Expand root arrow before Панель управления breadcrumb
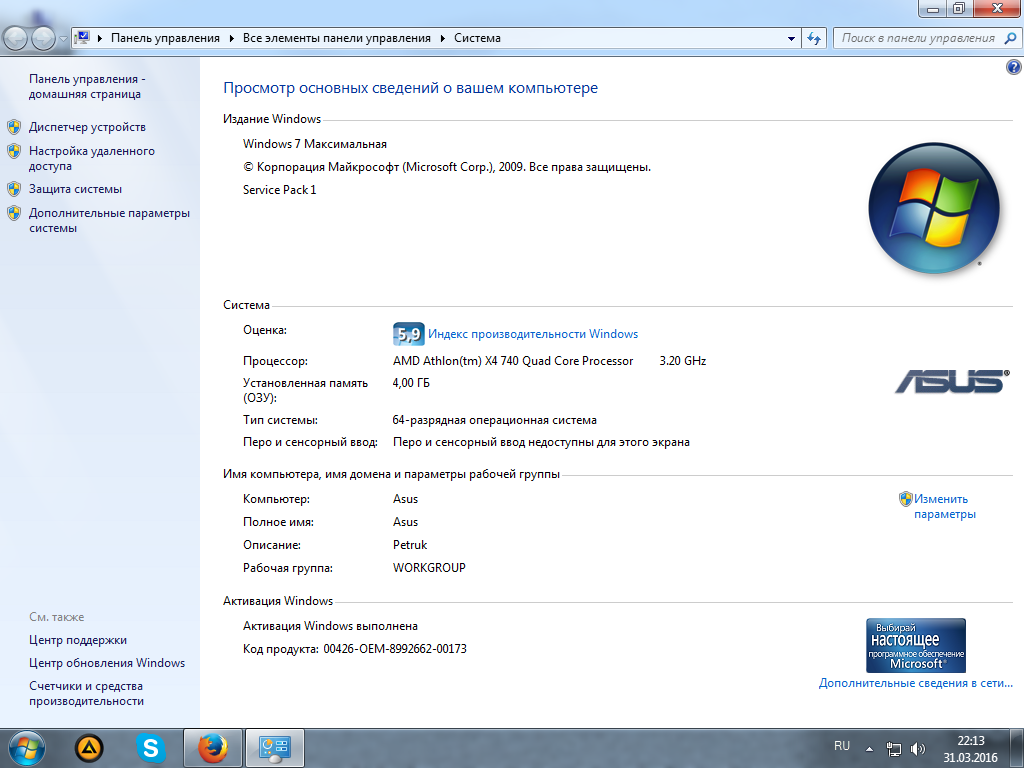The height and width of the screenshot is (768, 1024). 100,39
